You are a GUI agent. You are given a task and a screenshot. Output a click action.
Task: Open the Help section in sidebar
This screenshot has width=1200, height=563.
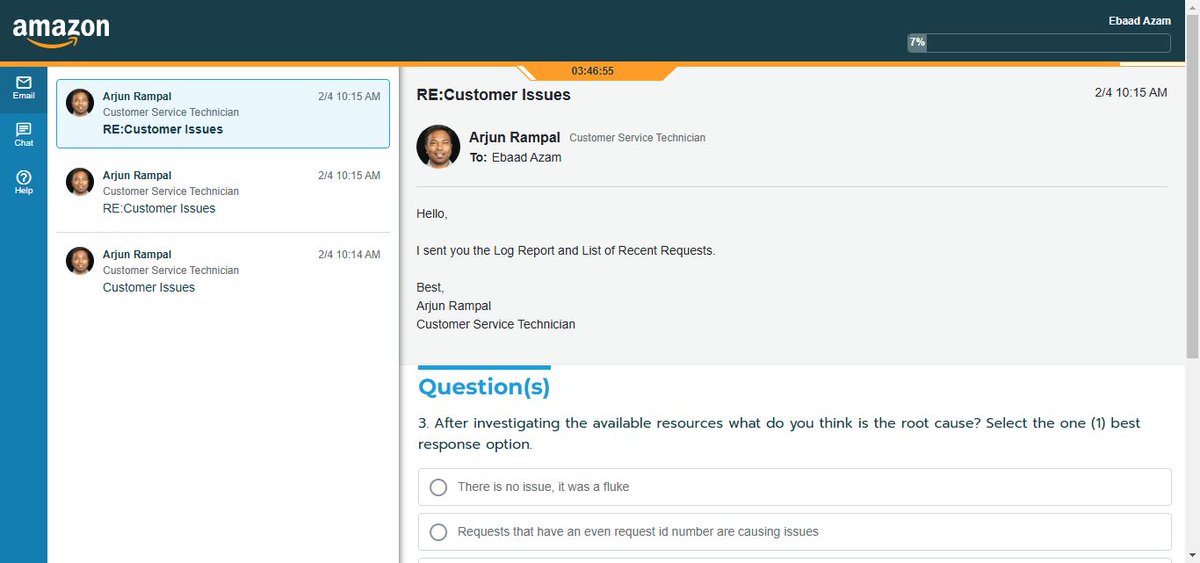[x=23, y=182]
